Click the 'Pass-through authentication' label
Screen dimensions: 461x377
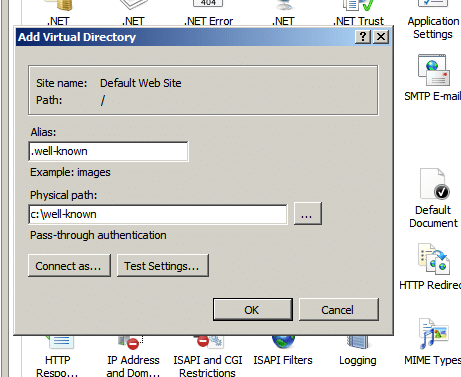[98, 235]
